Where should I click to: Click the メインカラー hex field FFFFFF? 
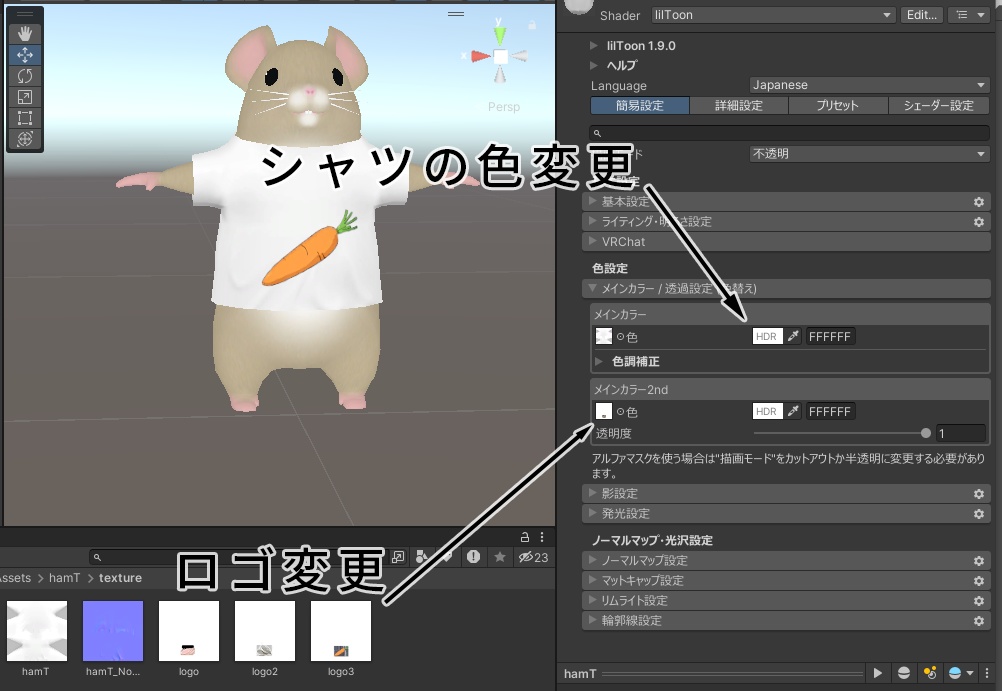coord(830,336)
